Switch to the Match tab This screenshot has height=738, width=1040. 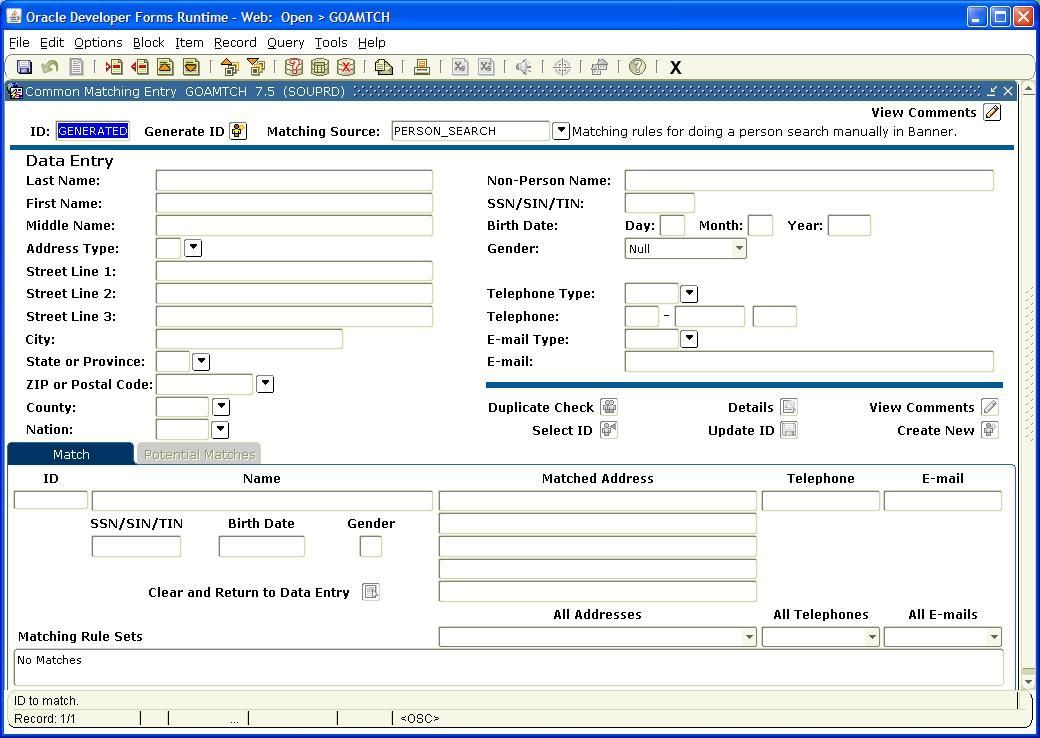71,454
